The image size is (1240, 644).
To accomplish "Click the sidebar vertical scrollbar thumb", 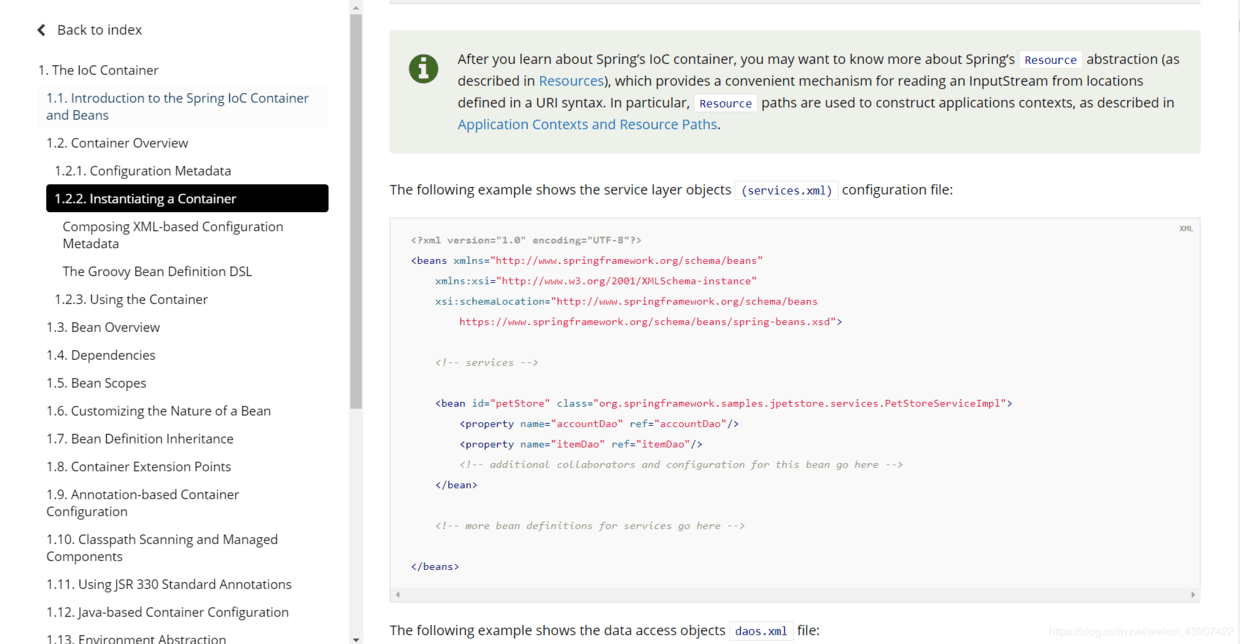I will click(x=356, y=212).
